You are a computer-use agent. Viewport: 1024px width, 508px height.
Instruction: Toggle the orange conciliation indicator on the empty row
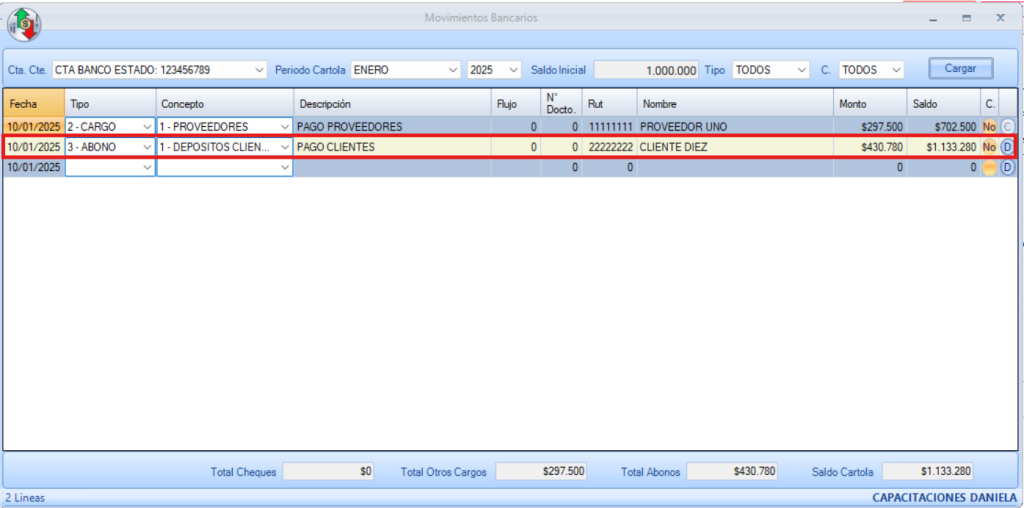[x=989, y=168]
